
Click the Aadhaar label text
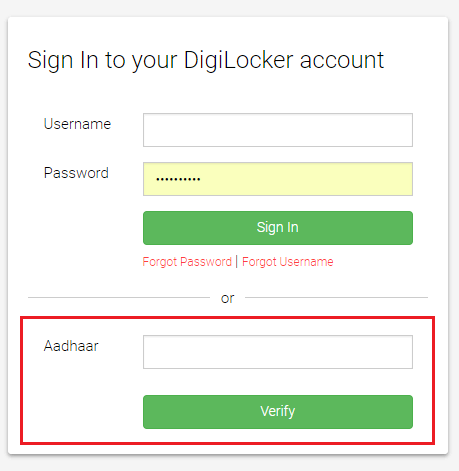coord(71,346)
